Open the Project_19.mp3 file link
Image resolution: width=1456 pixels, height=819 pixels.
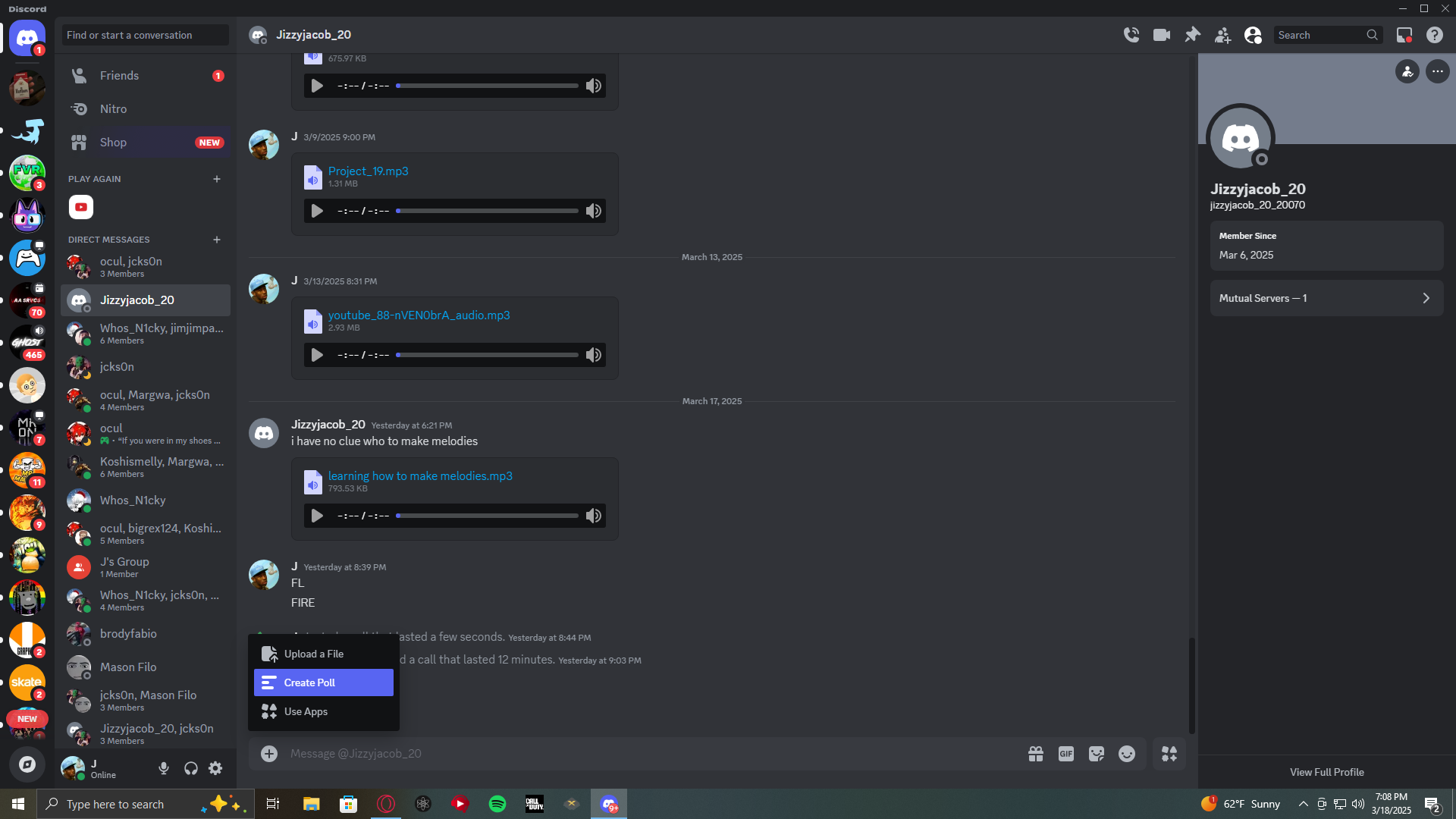pos(369,171)
